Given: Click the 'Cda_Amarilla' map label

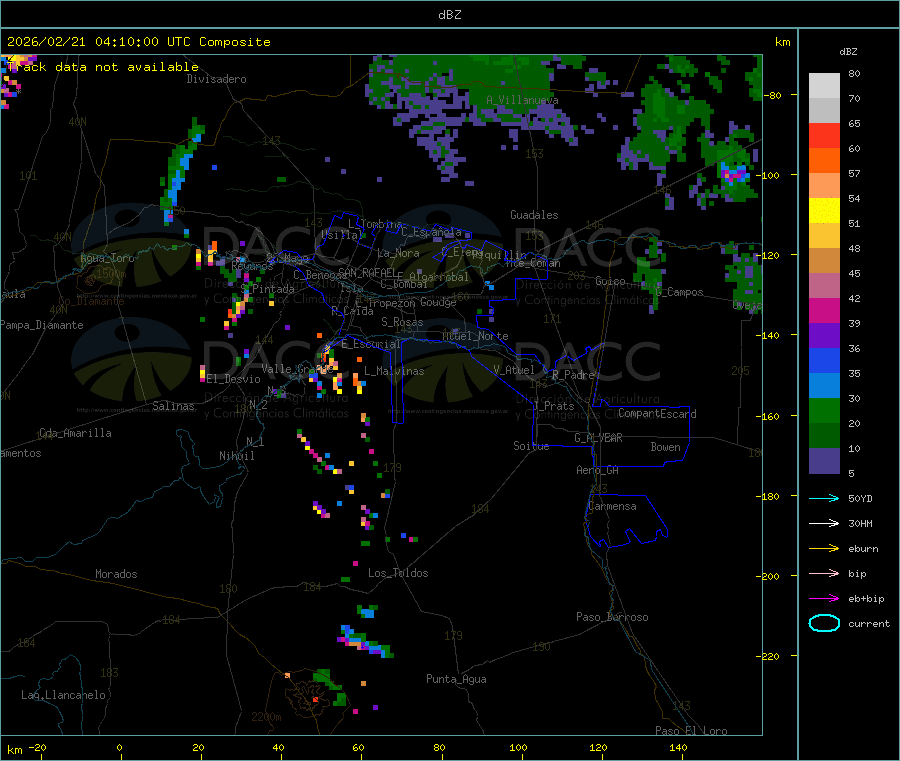Looking at the screenshot, I should pyautogui.click(x=75, y=433).
